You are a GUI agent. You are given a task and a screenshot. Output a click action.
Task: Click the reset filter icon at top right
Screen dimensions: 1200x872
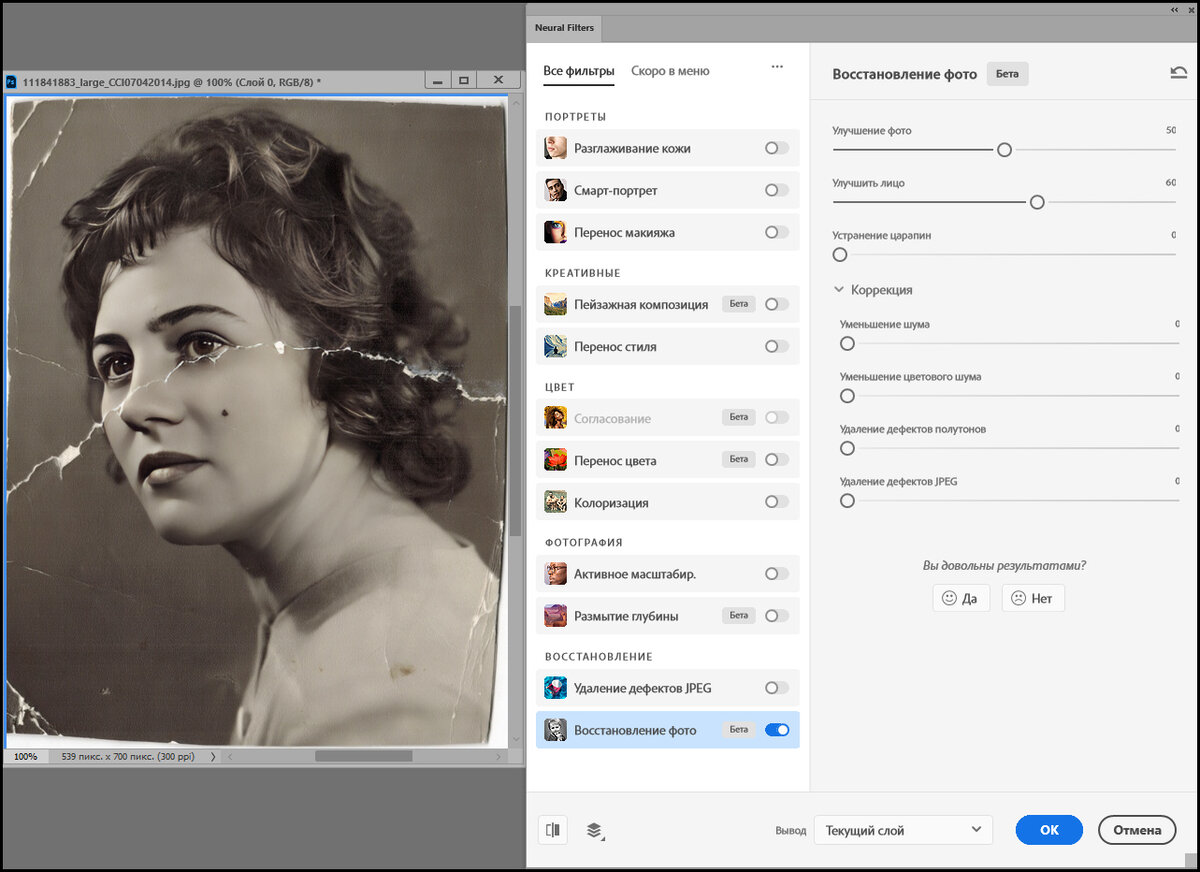pyautogui.click(x=1178, y=72)
